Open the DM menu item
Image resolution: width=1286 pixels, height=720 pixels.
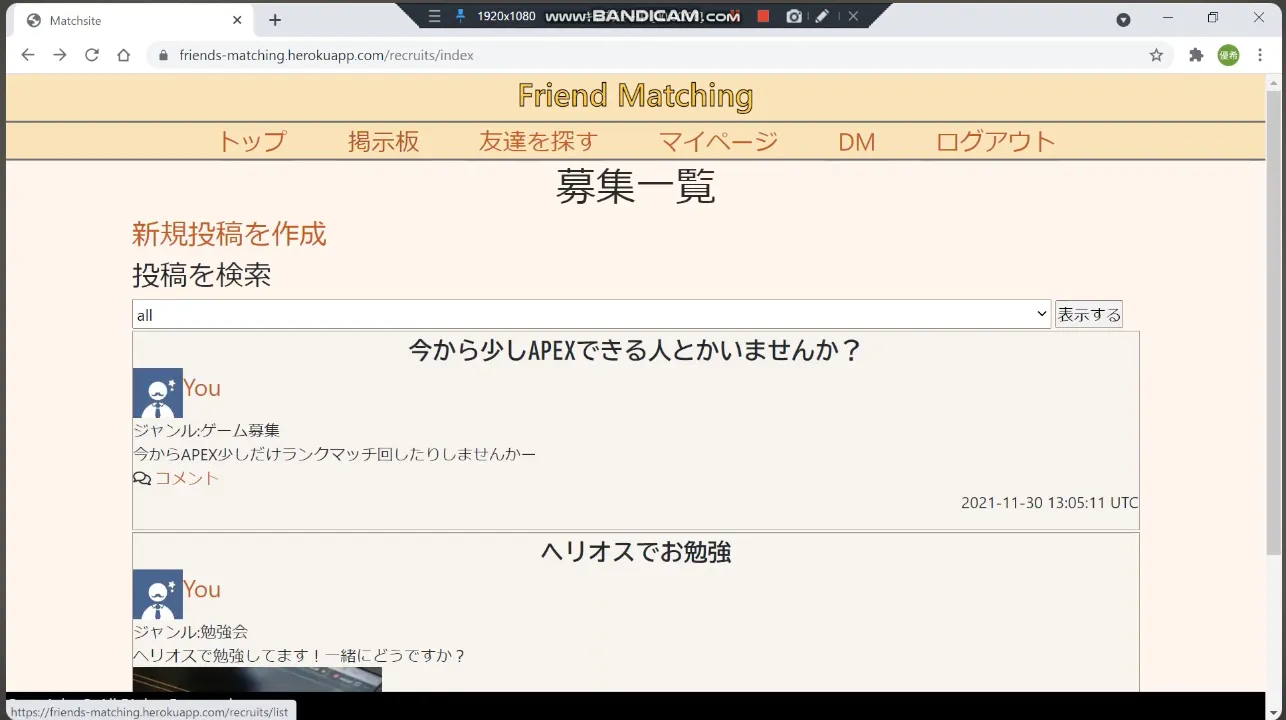(x=856, y=141)
